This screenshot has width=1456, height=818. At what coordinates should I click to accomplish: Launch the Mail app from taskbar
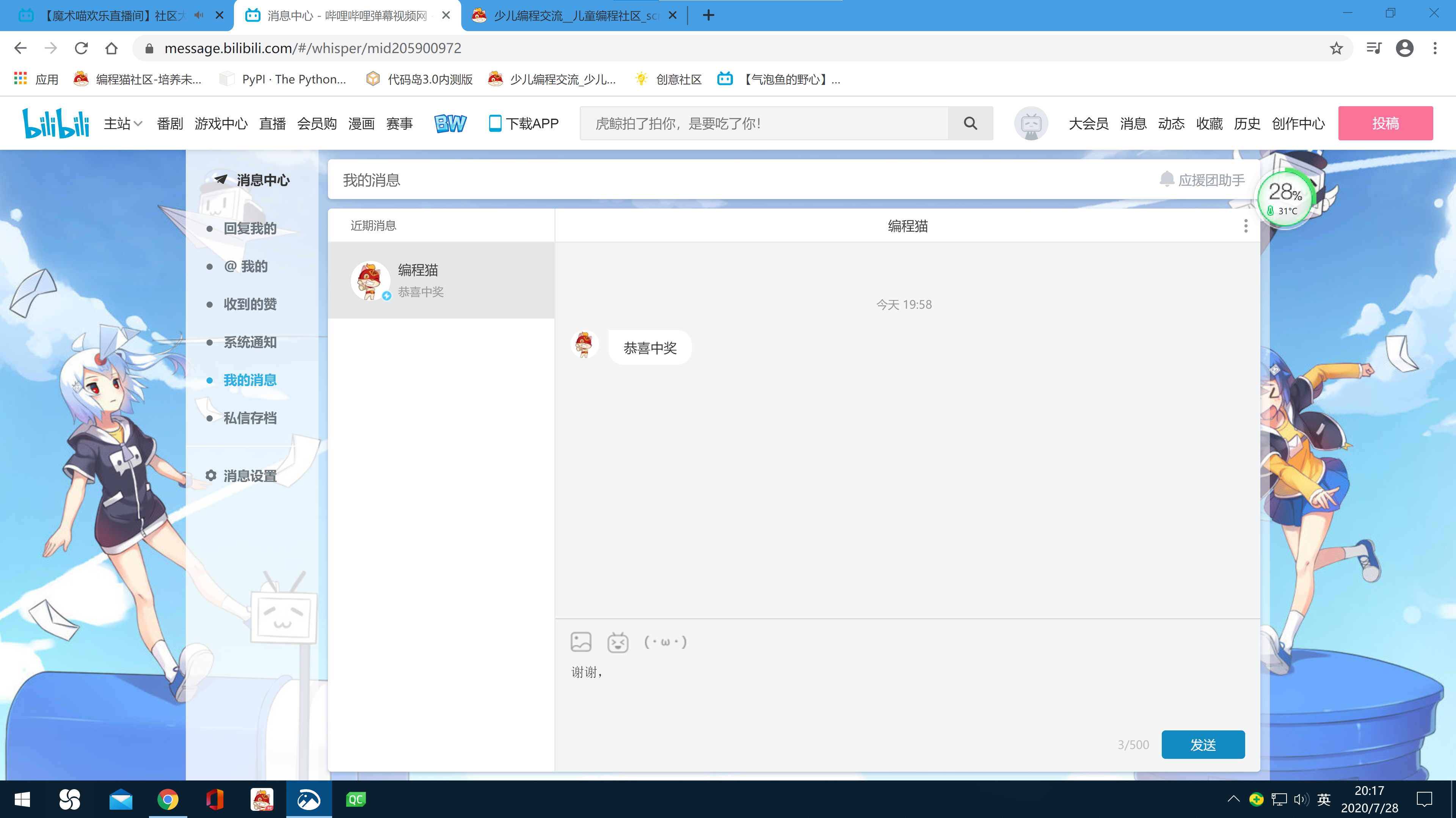click(121, 799)
